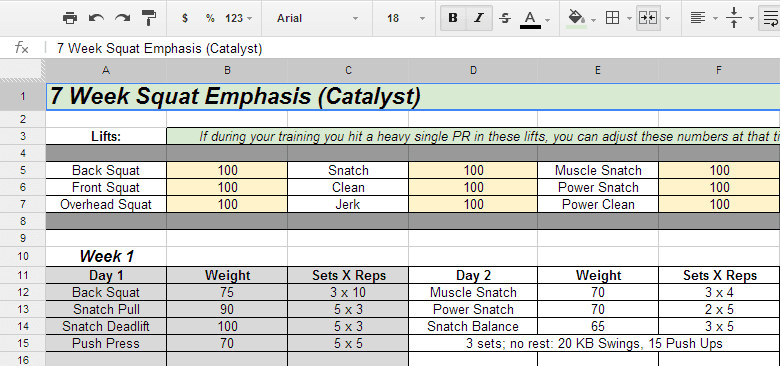Toggle Bold formatting button

click(453, 18)
